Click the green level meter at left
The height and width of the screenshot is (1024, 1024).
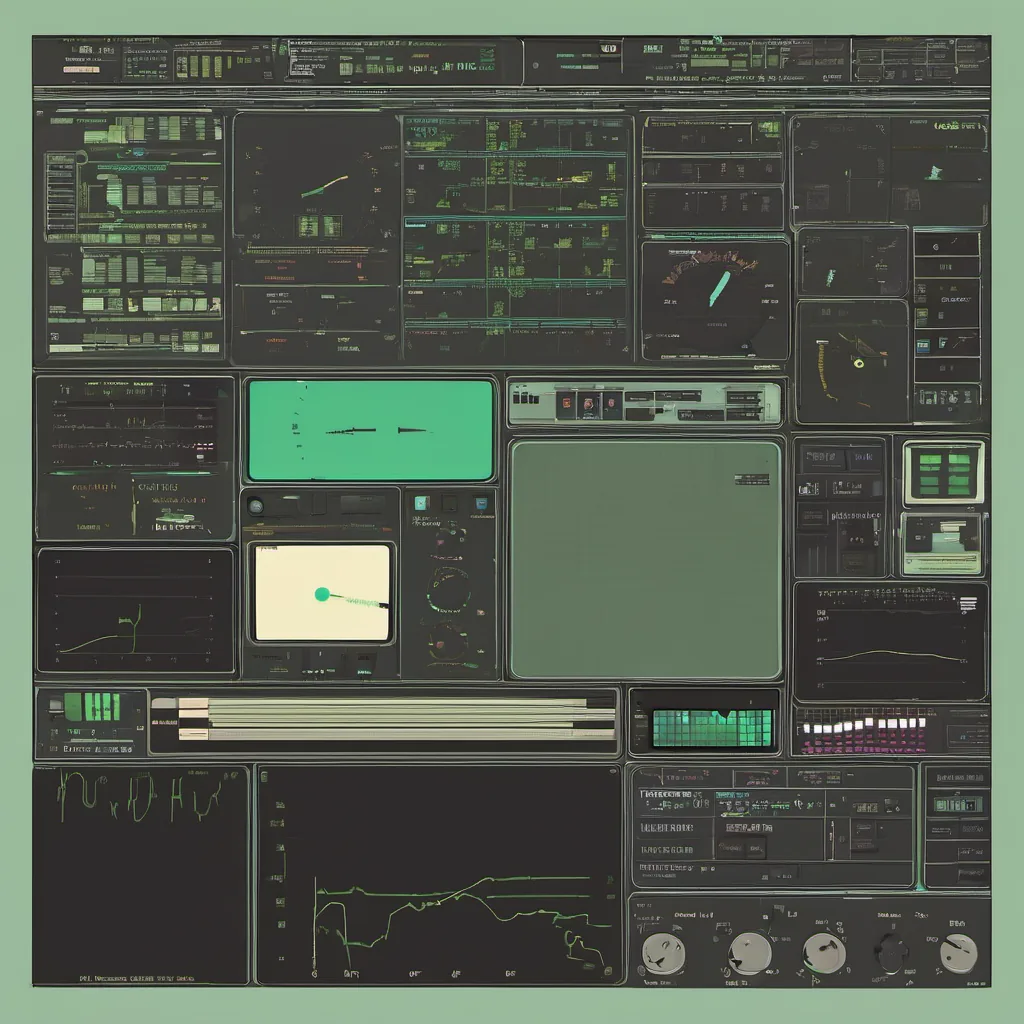92,708
